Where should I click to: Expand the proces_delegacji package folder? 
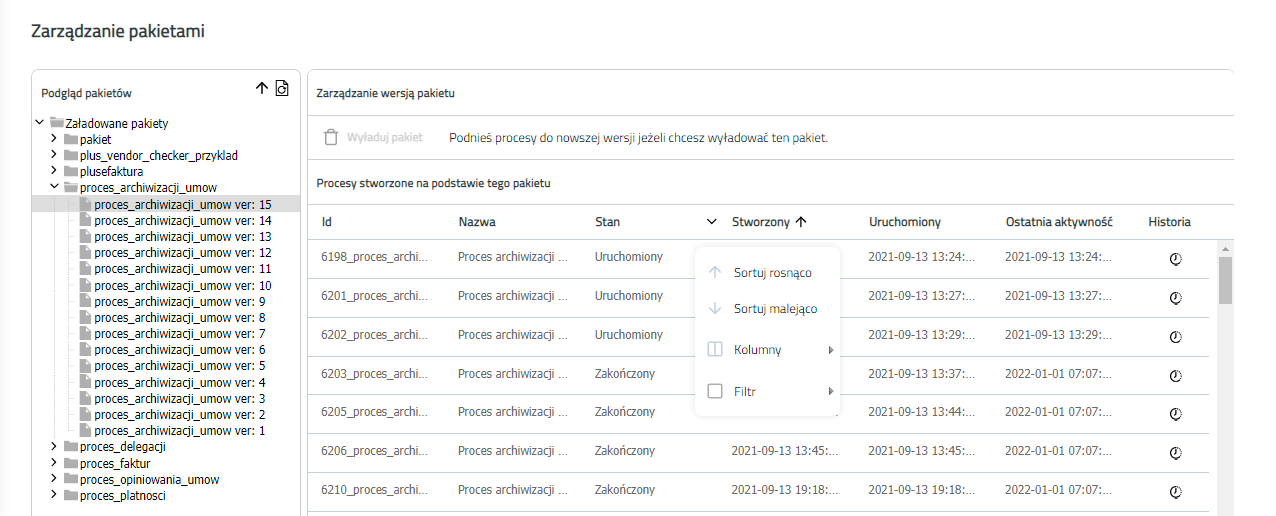pyautogui.click(x=54, y=447)
